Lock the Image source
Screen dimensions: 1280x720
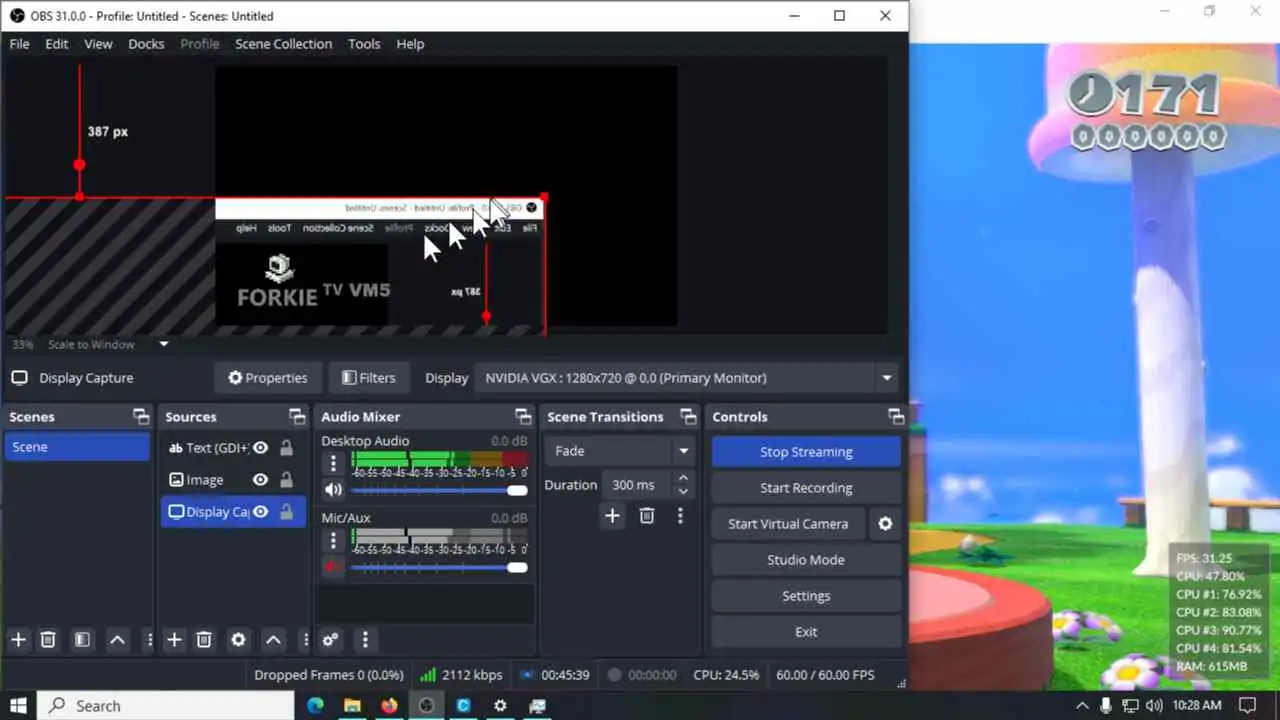pos(287,480)
